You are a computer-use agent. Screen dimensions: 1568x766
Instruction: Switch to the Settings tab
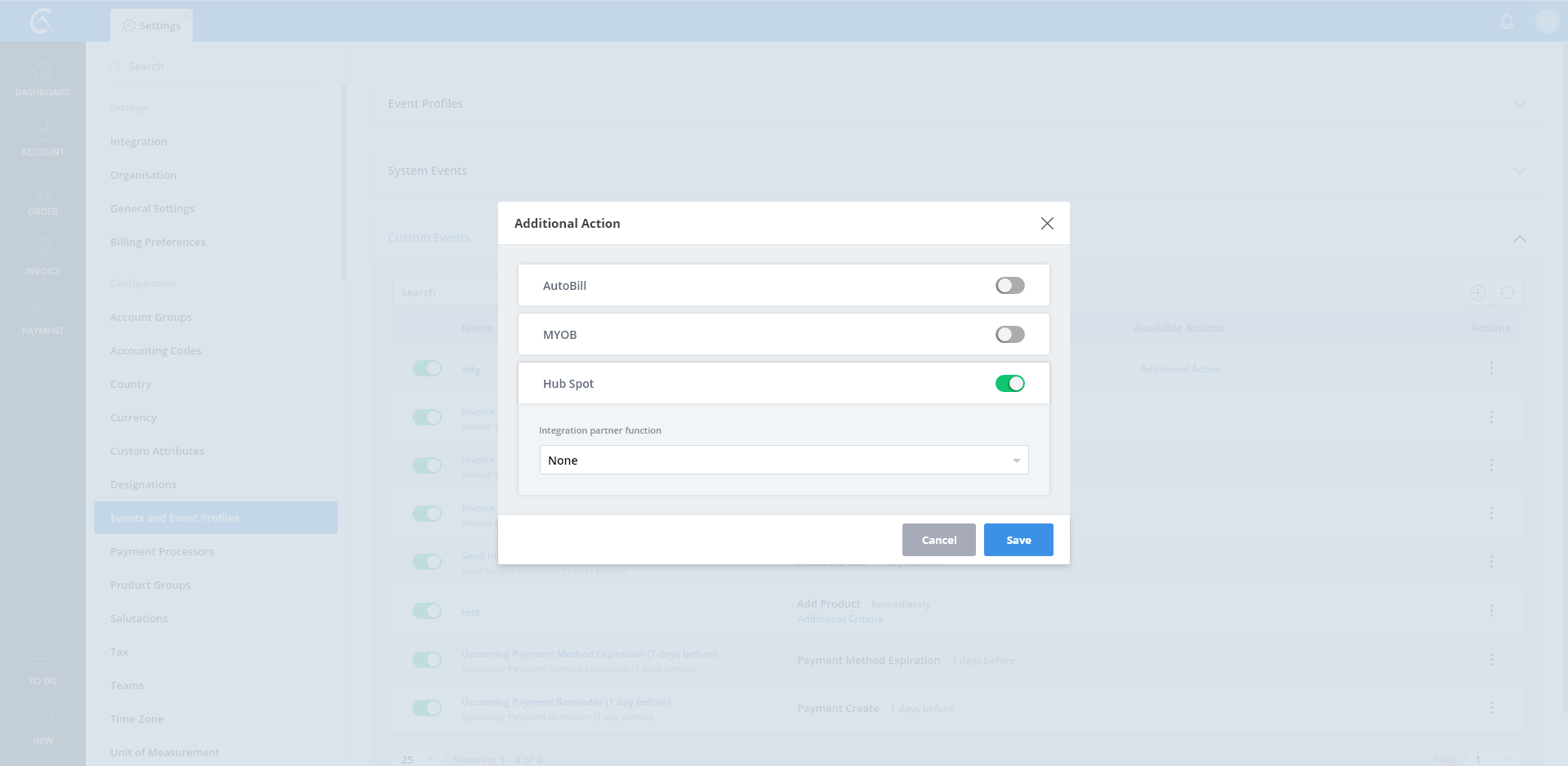(152, 25)
